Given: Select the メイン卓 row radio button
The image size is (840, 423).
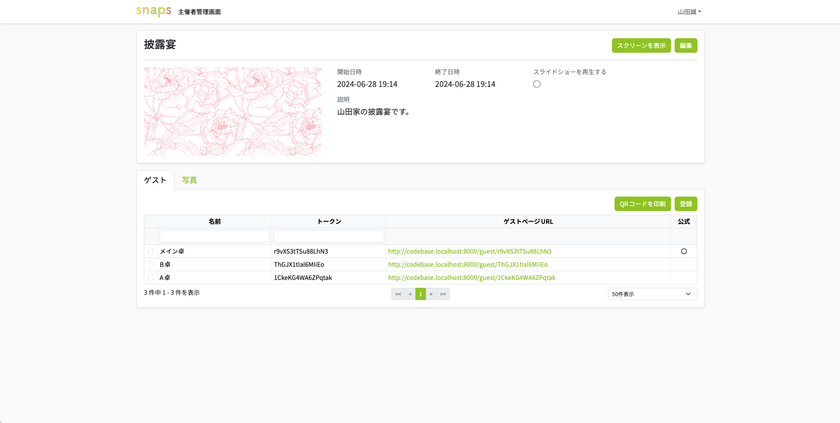Looking at the screenshot, I should (x=151, y=251).
